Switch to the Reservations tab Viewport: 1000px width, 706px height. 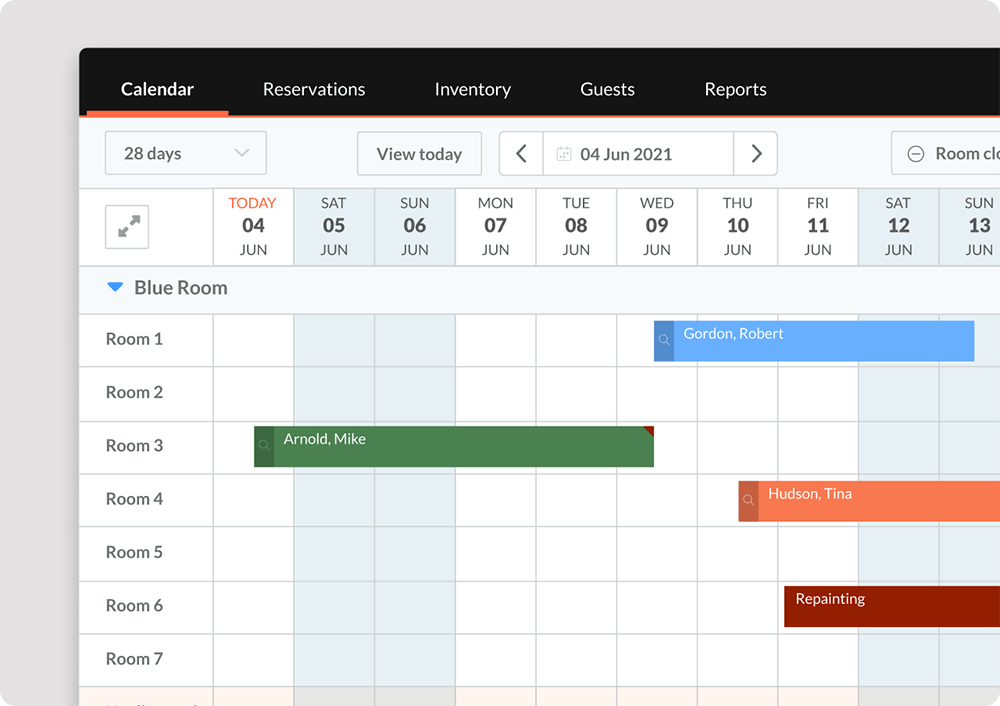[314, 89]
